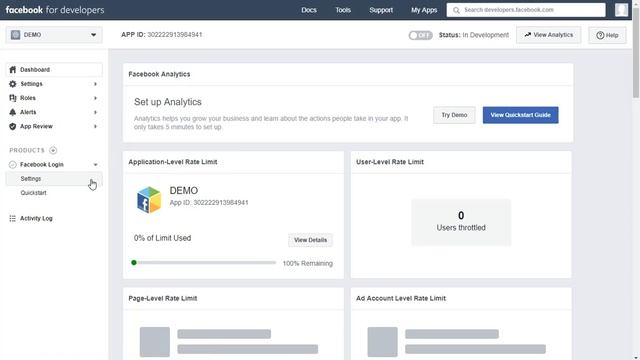
Task: Click the Set up Analytics title
Action: (168, 102)
